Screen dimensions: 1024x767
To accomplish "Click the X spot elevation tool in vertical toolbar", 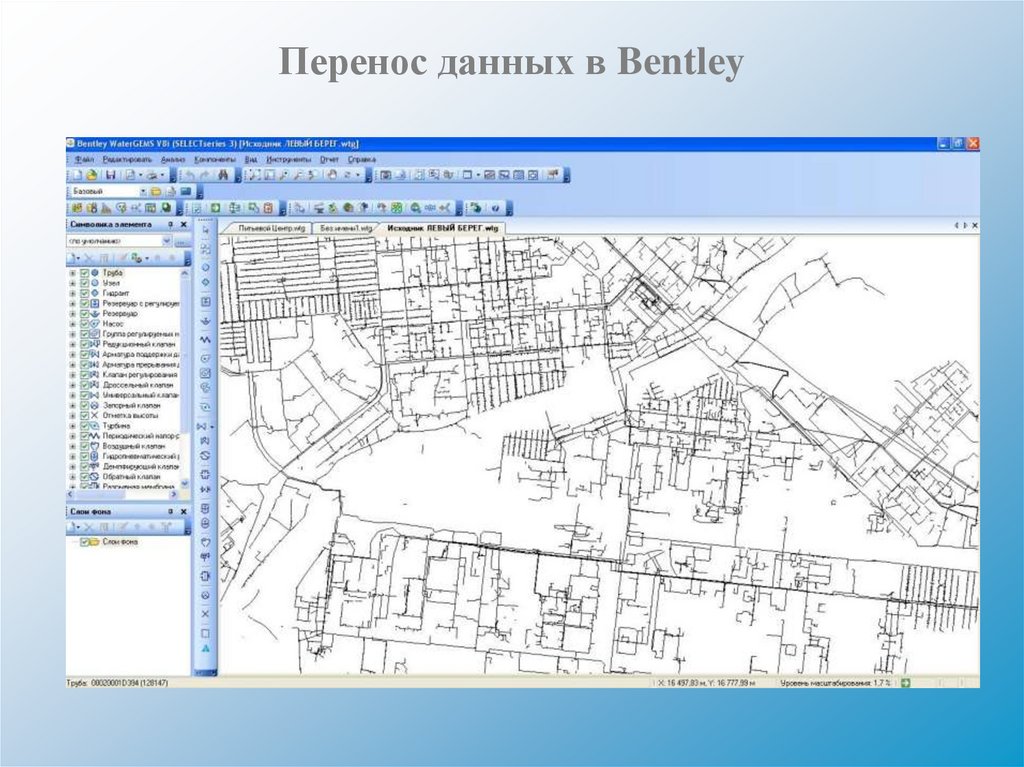I will pyautogui.click(x=205, y=612).
